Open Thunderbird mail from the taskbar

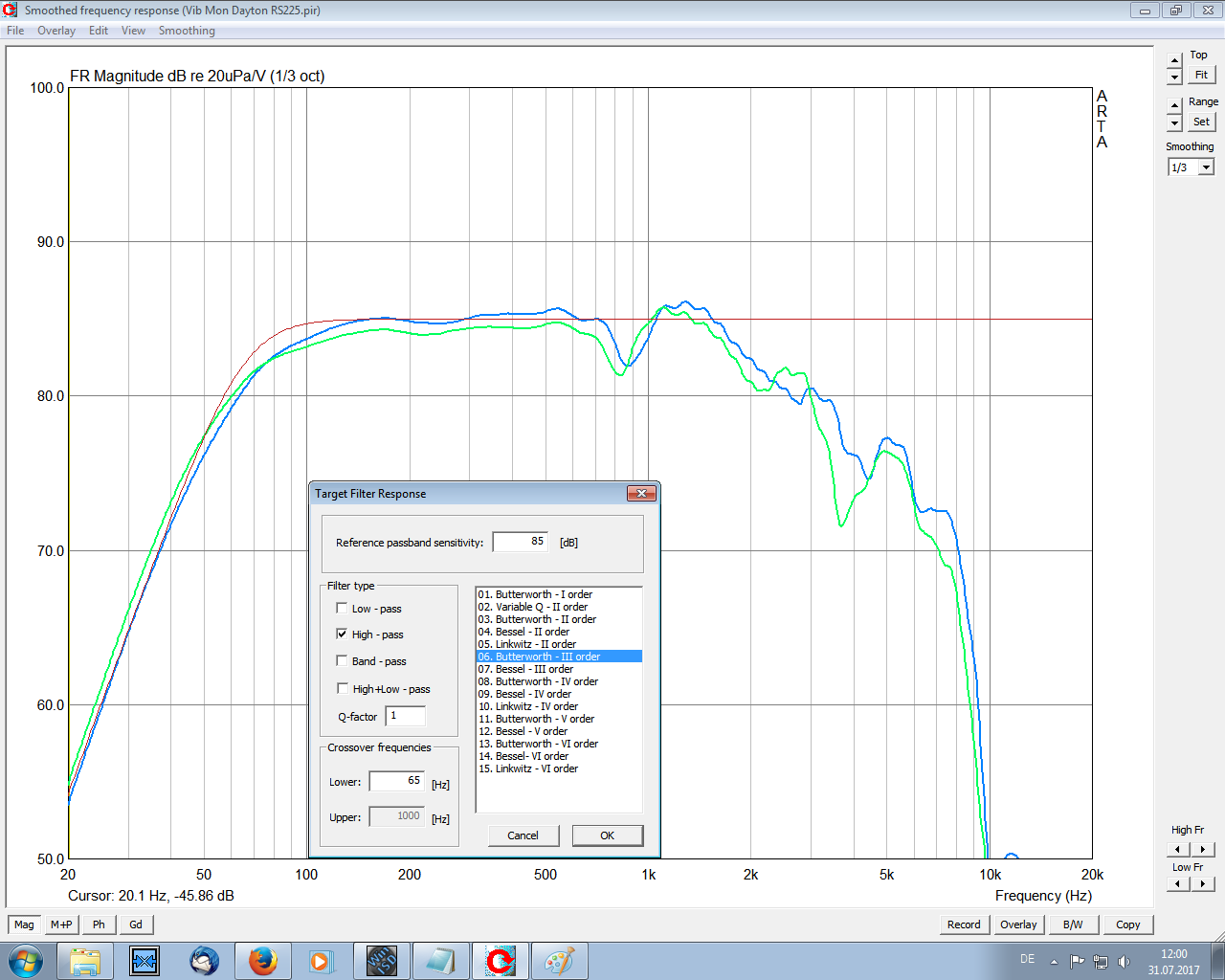pyautogui.click(x=204, y=961)
